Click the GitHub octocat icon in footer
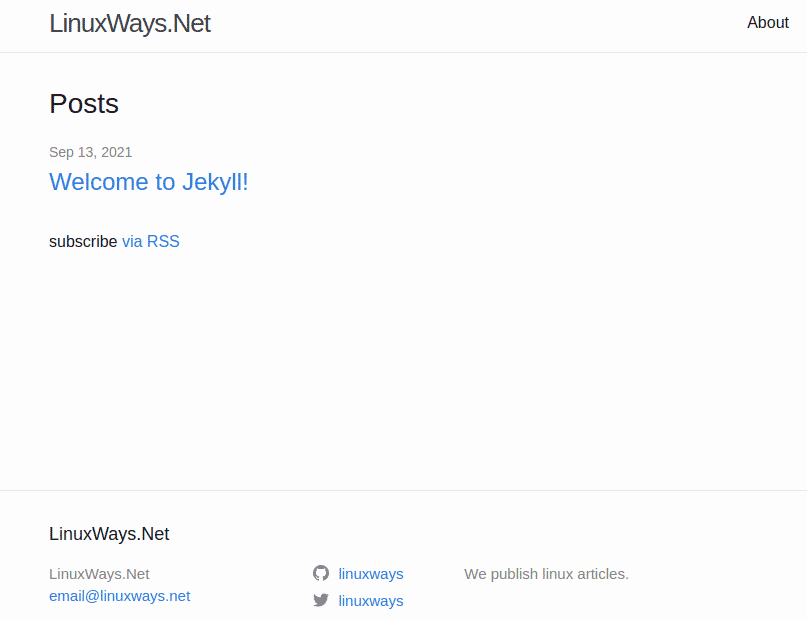807x621 pixels. 321,573
